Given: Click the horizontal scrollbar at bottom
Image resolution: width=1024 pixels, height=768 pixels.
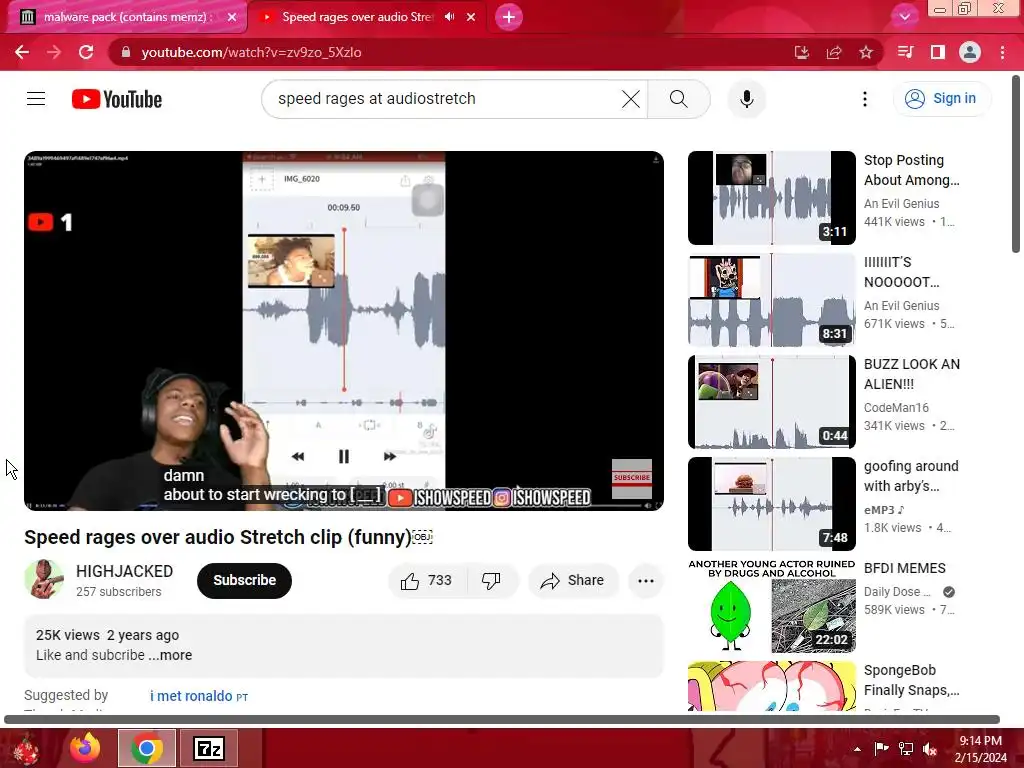Looking at the screenshot, I should tap(502, 720).
